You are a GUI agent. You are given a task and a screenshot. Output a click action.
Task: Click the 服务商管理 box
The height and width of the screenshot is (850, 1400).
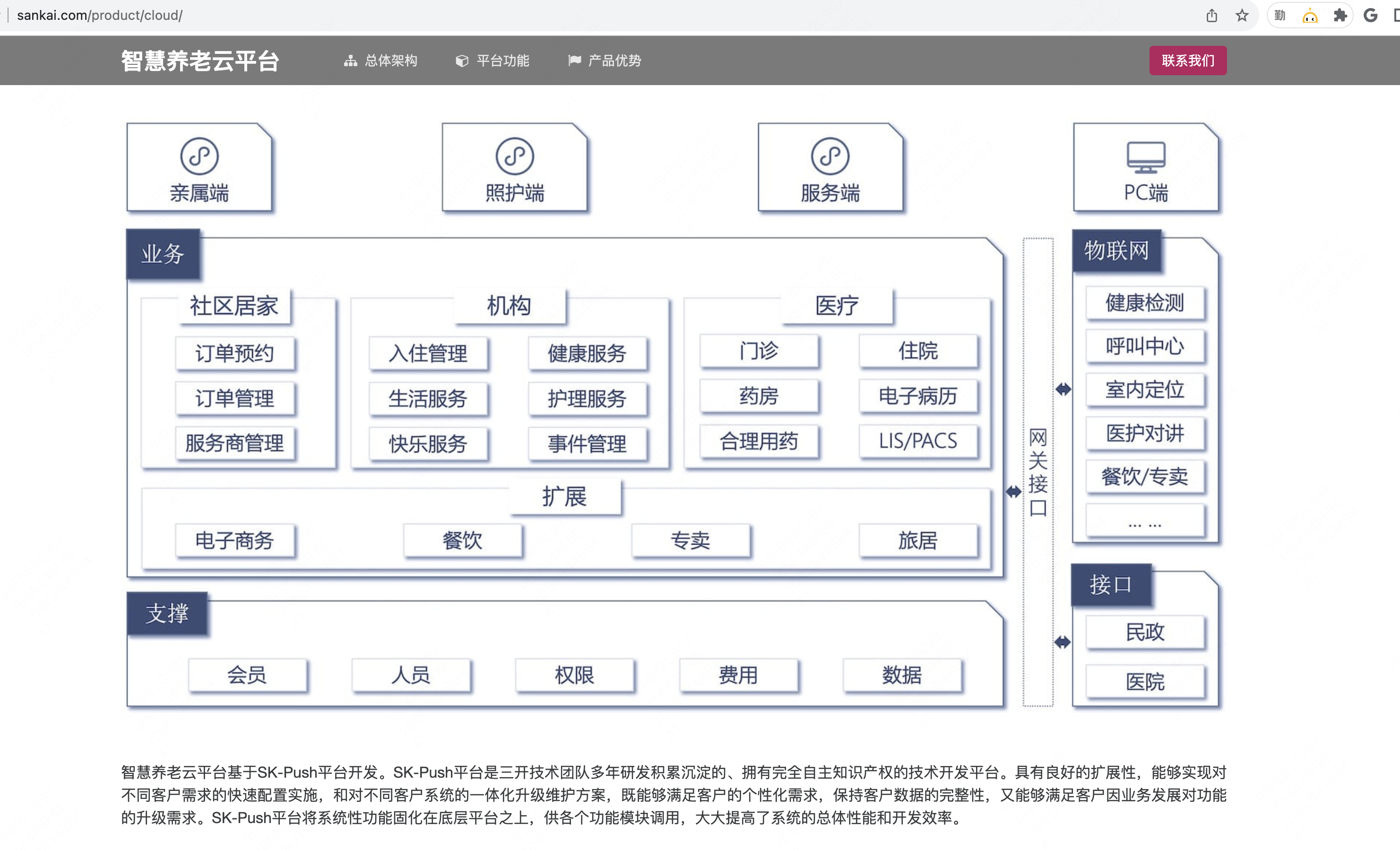click(x=234, y=443)
